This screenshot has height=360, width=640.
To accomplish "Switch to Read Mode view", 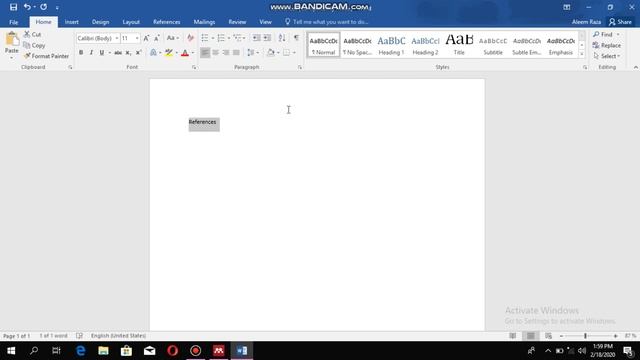I will [x=513, y=336].
